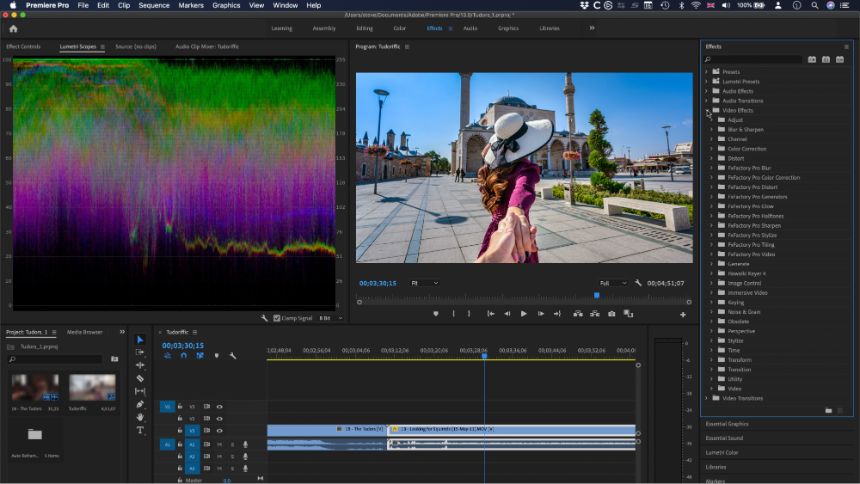The width and height of the screenshot is (860, 484).
Task: Select the Type tool
Action: [x=140, y=430]
